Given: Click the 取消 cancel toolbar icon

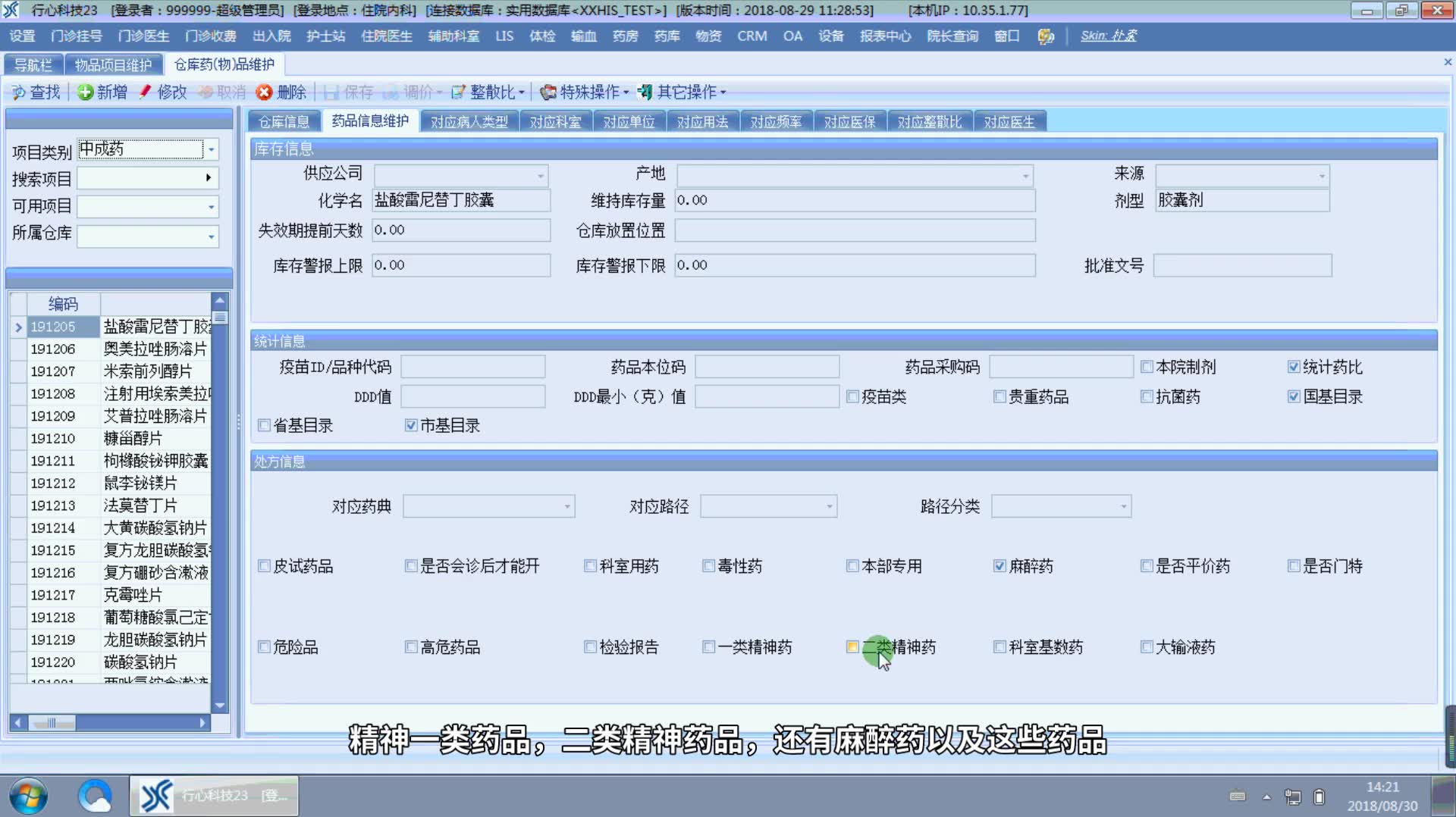Looking at the screenshot, I should [206, 92].
